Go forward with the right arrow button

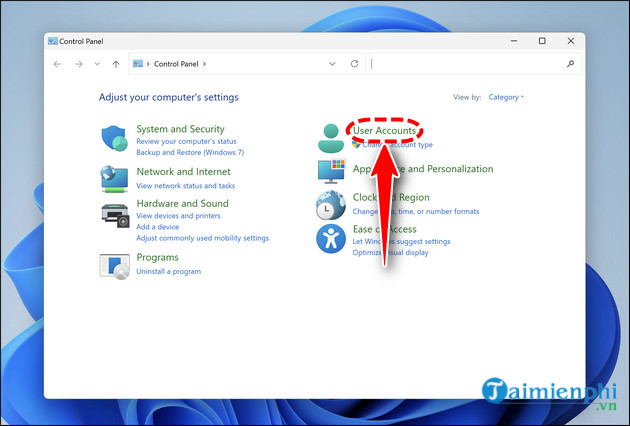pos(79,64)
